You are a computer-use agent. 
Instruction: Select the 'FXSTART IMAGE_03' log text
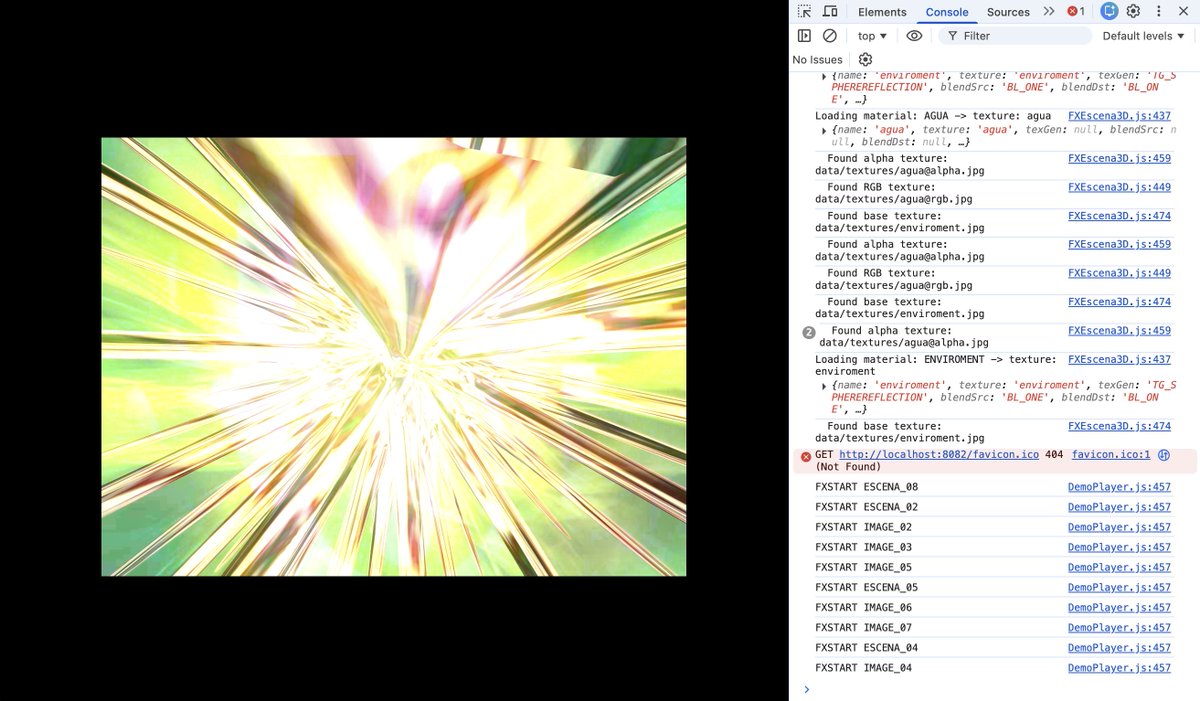(863, 547)
